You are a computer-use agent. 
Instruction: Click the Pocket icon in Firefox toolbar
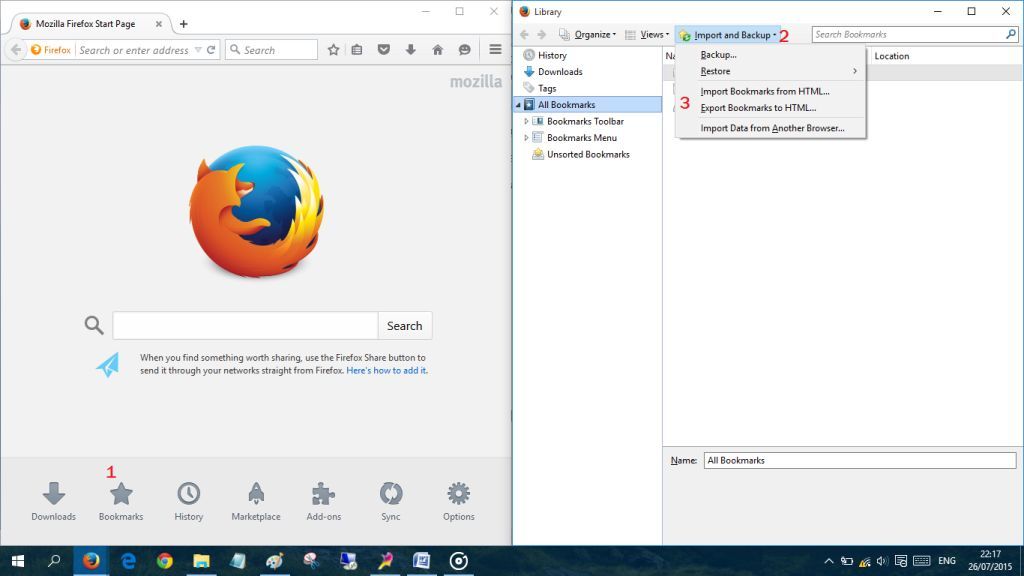[383, 50]
